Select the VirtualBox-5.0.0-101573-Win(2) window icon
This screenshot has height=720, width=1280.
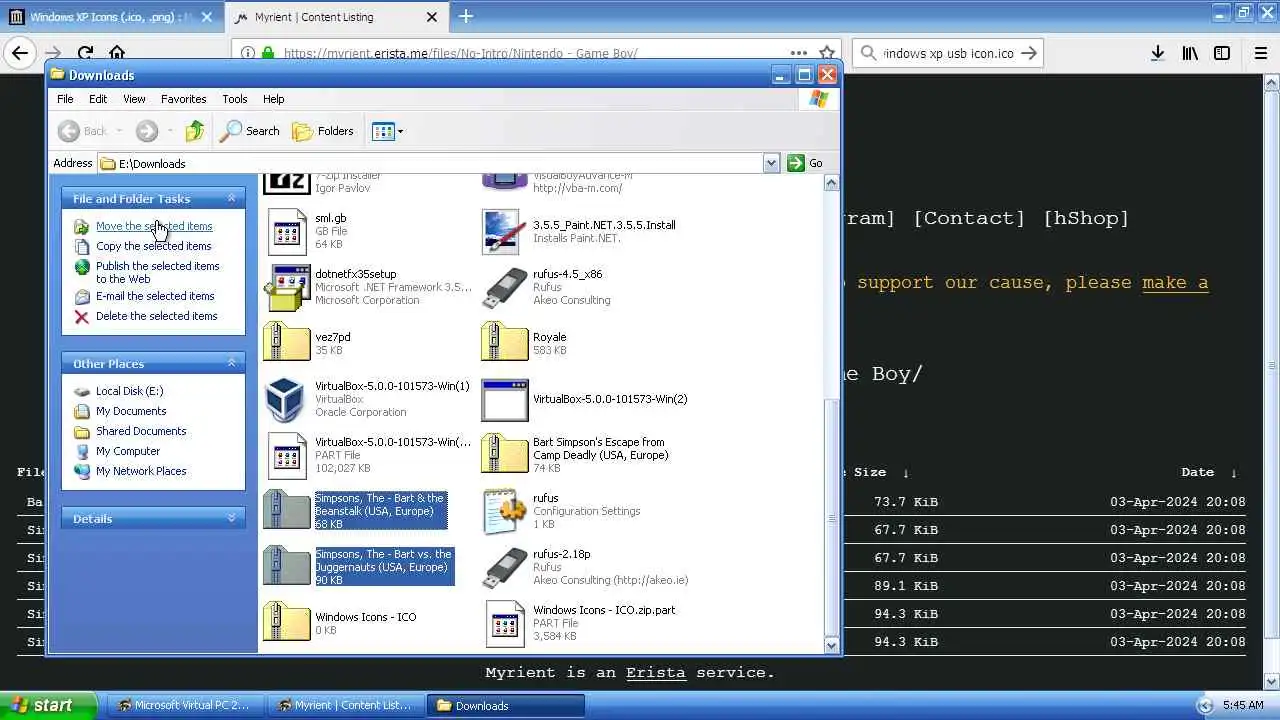click(505, 400)
